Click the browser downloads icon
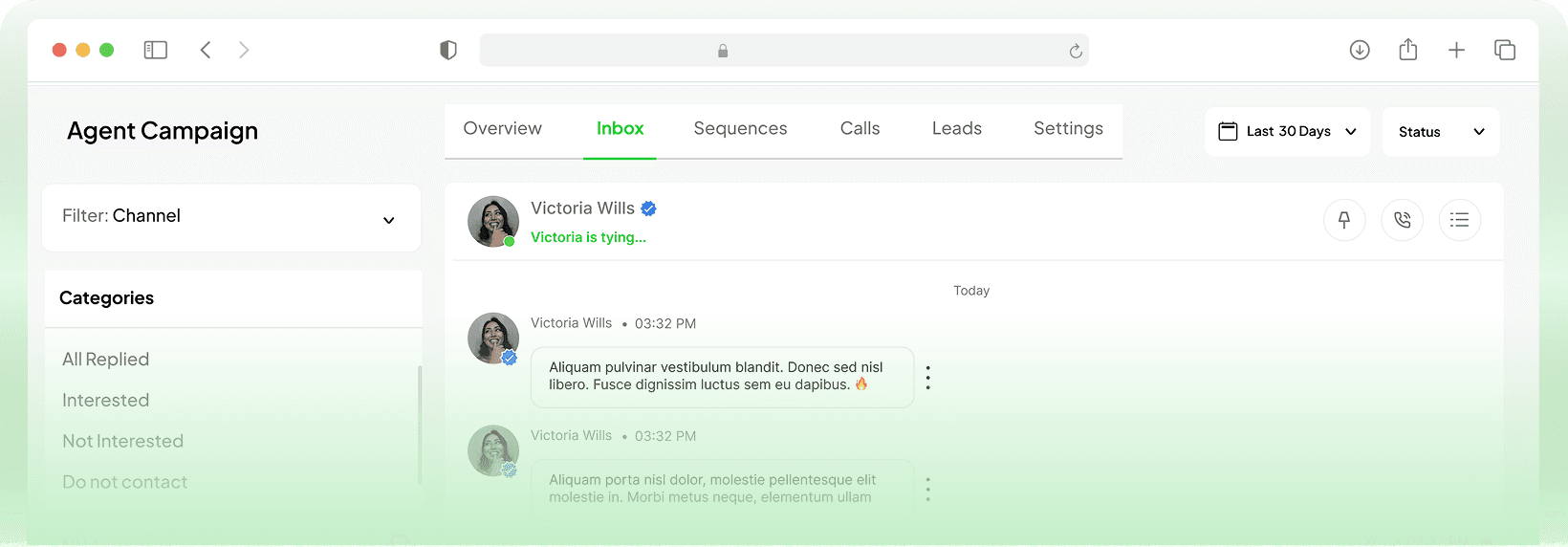The image size is (1568, 547). pos(1360,51)
